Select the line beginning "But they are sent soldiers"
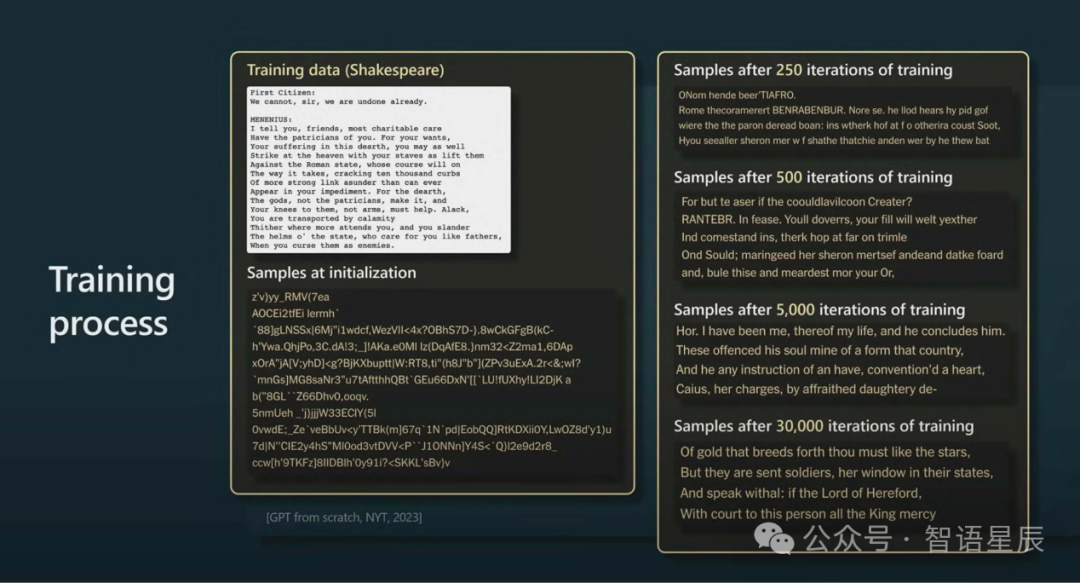 [x=837, y=473]
